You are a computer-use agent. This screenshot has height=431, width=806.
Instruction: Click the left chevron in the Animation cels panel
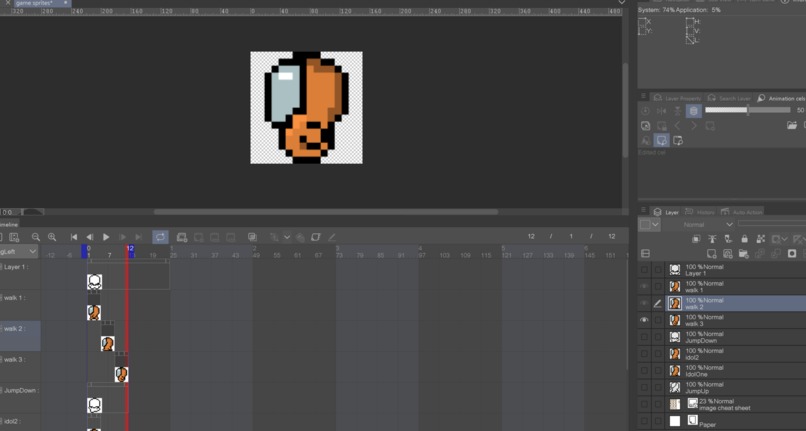pyautogui.click(x=677, y=125)
